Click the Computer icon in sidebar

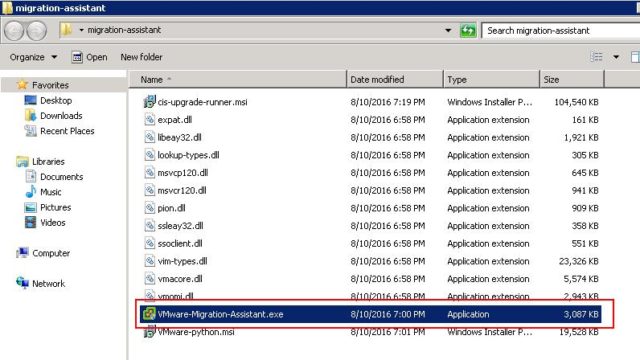point(22,253)
